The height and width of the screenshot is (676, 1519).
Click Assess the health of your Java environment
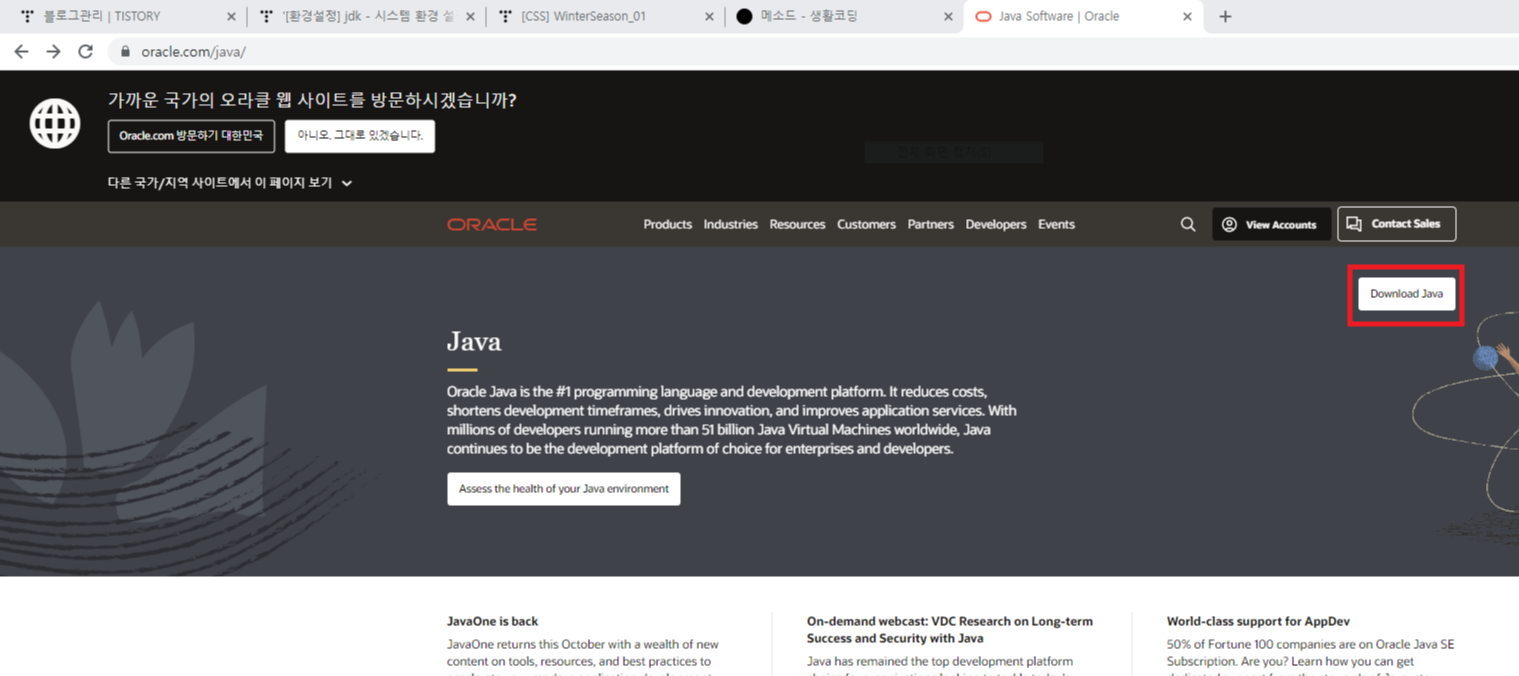[x=564, y=489]
